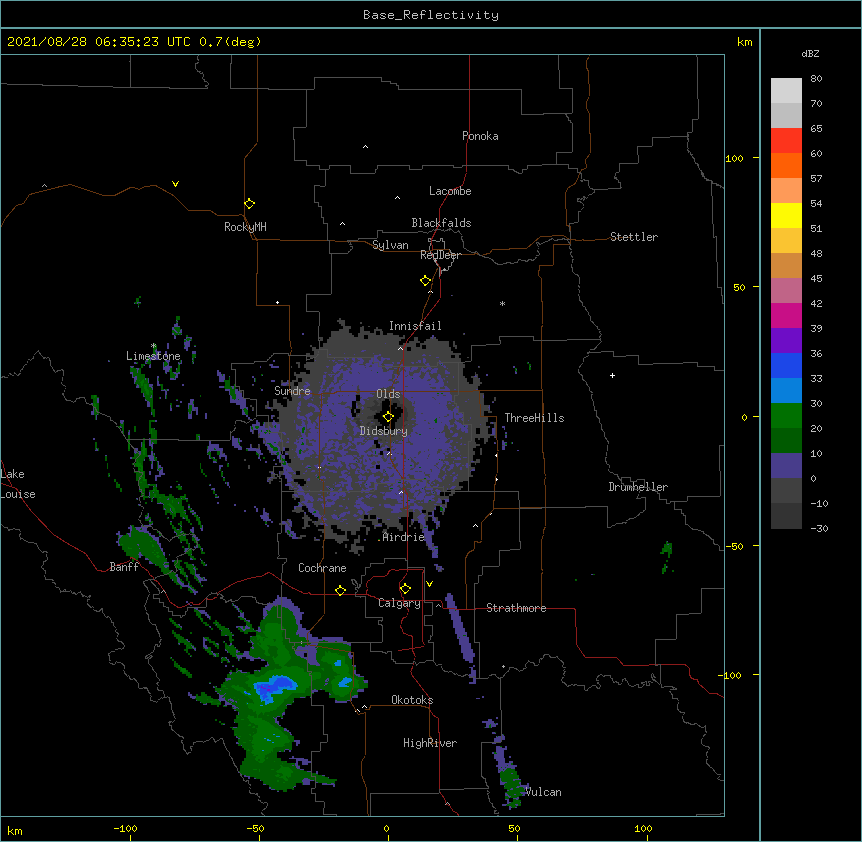Select the Vulcan label
The image size is (862, 842).
[543, 792]
